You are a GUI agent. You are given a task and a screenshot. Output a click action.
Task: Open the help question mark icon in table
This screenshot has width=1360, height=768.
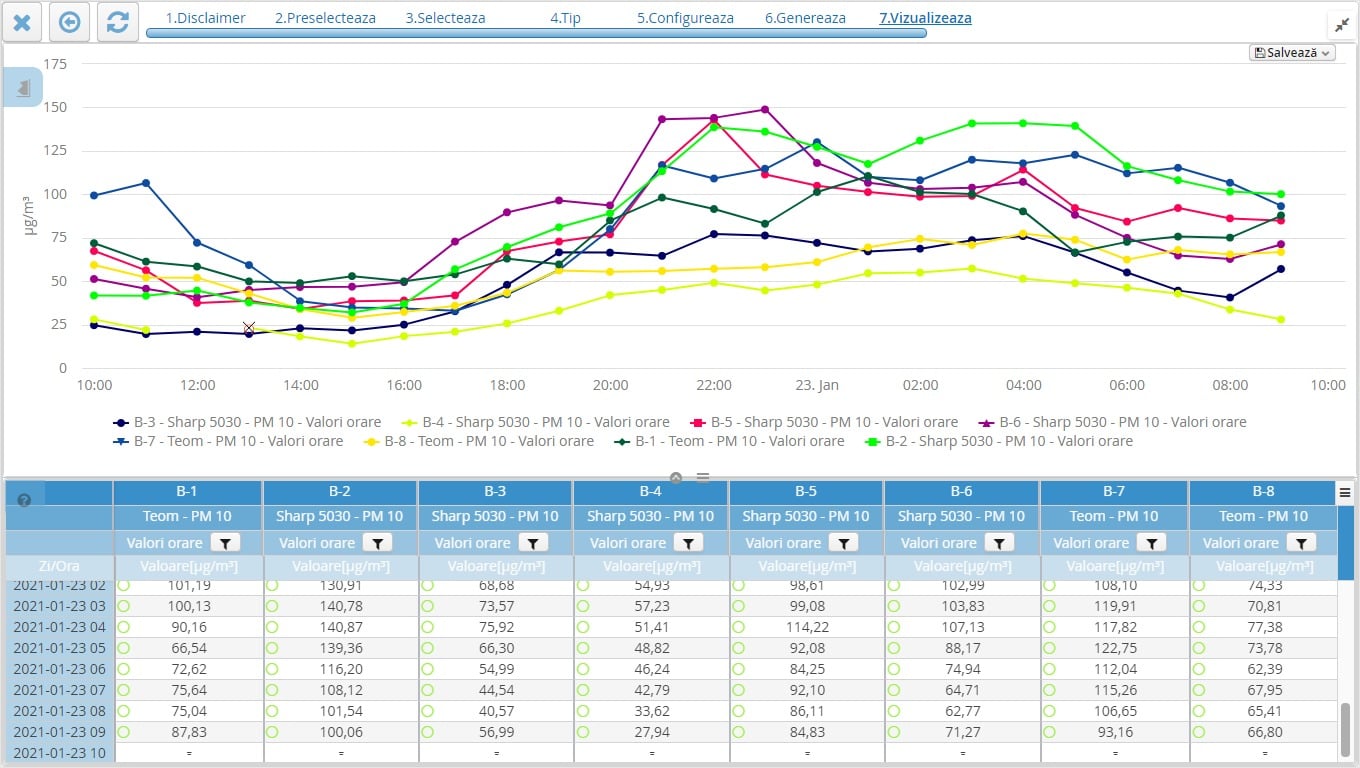click(x=24, y=500)
